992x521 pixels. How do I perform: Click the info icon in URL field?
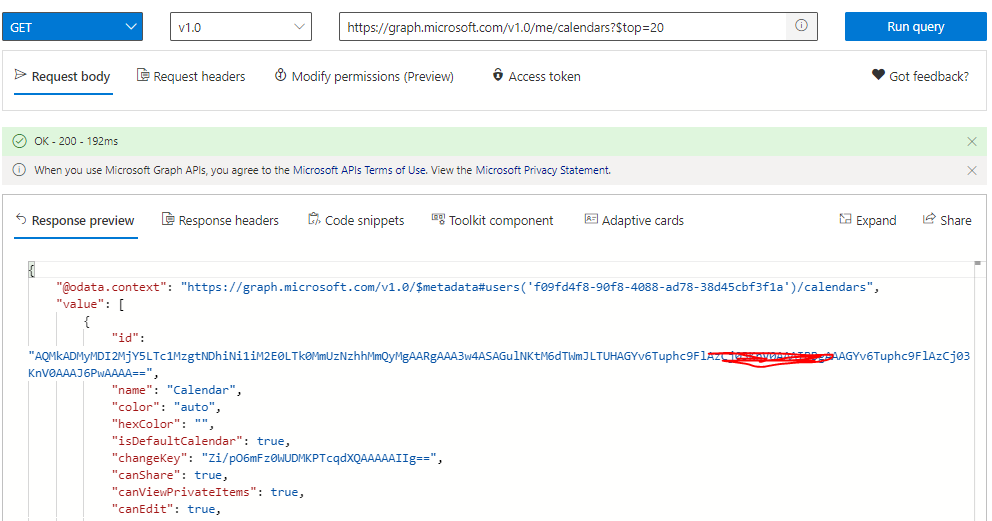coord(801,26)
